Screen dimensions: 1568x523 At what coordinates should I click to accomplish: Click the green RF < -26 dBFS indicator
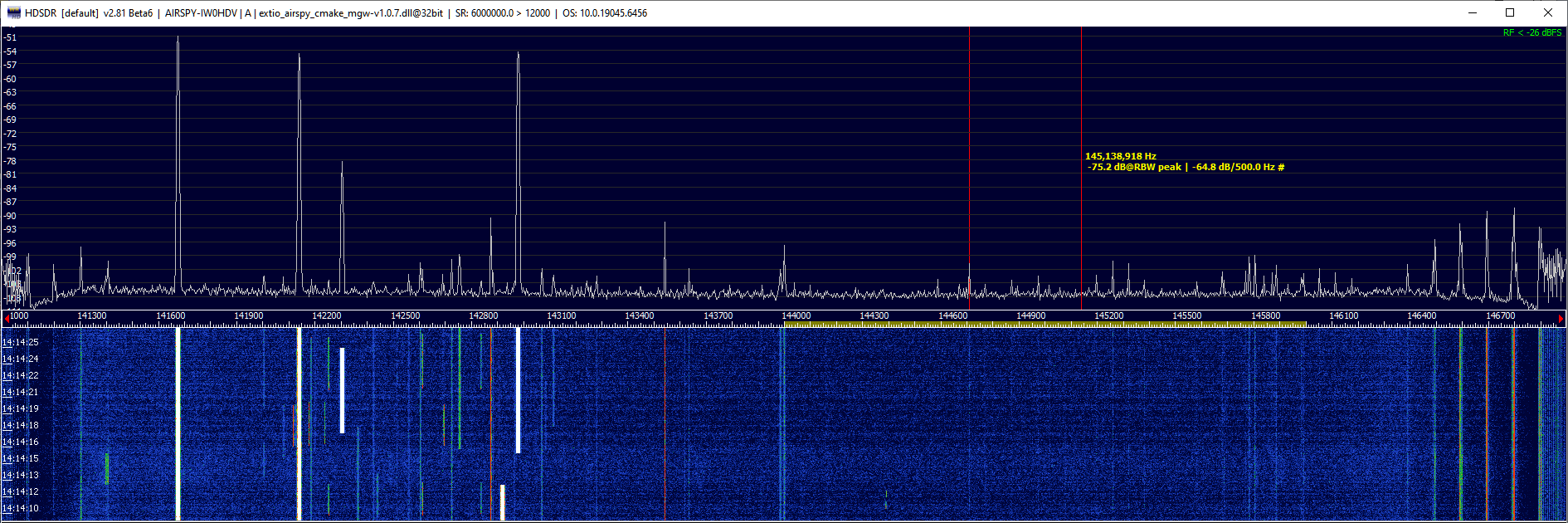coord(1531,33)
